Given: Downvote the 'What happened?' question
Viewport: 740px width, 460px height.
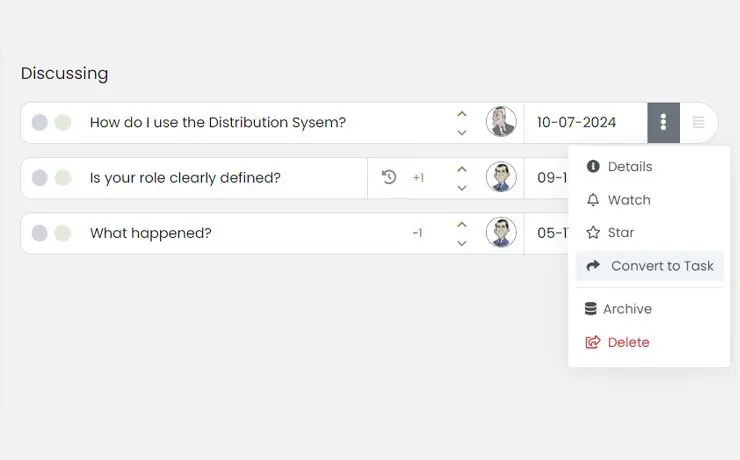Looking at the screenshot, I should (461, 243).
